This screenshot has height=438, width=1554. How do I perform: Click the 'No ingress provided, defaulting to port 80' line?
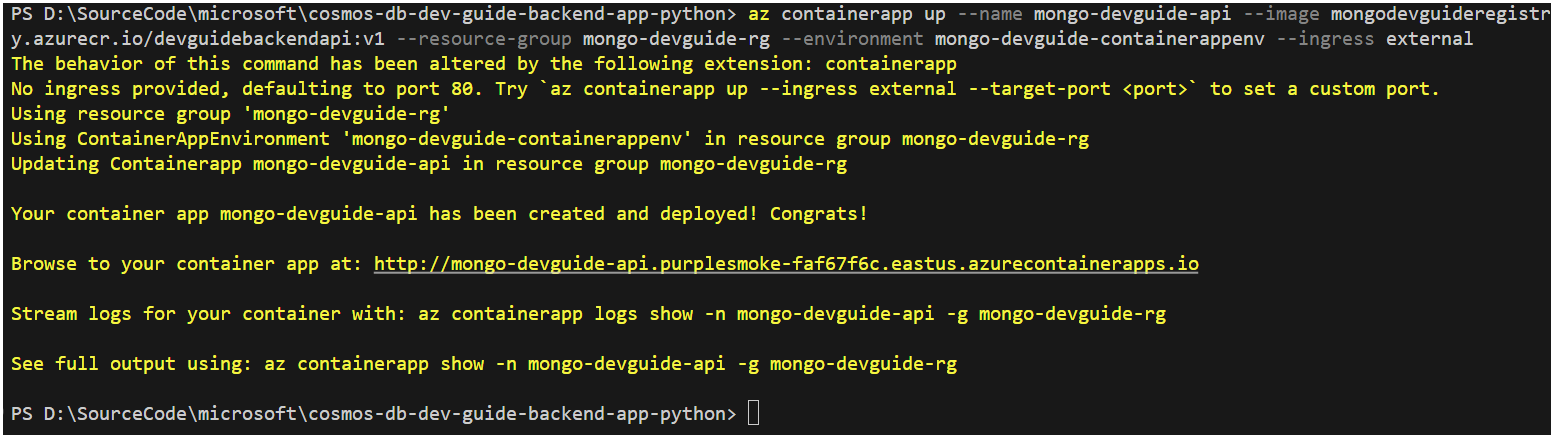tap(725, 89)
